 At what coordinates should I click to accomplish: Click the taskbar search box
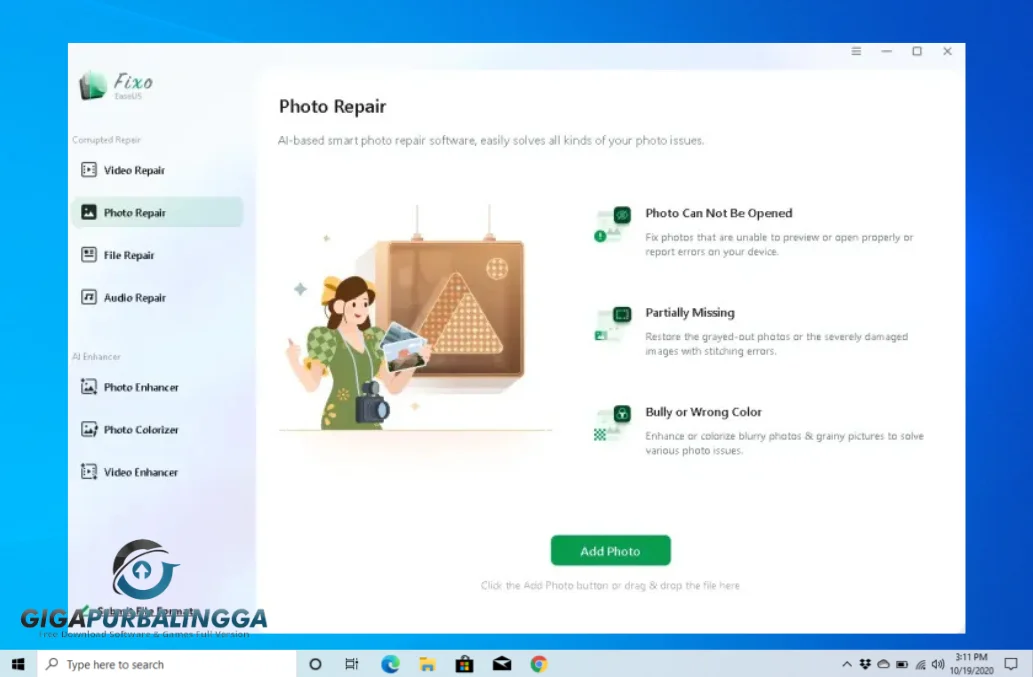(x=167, y=664)
